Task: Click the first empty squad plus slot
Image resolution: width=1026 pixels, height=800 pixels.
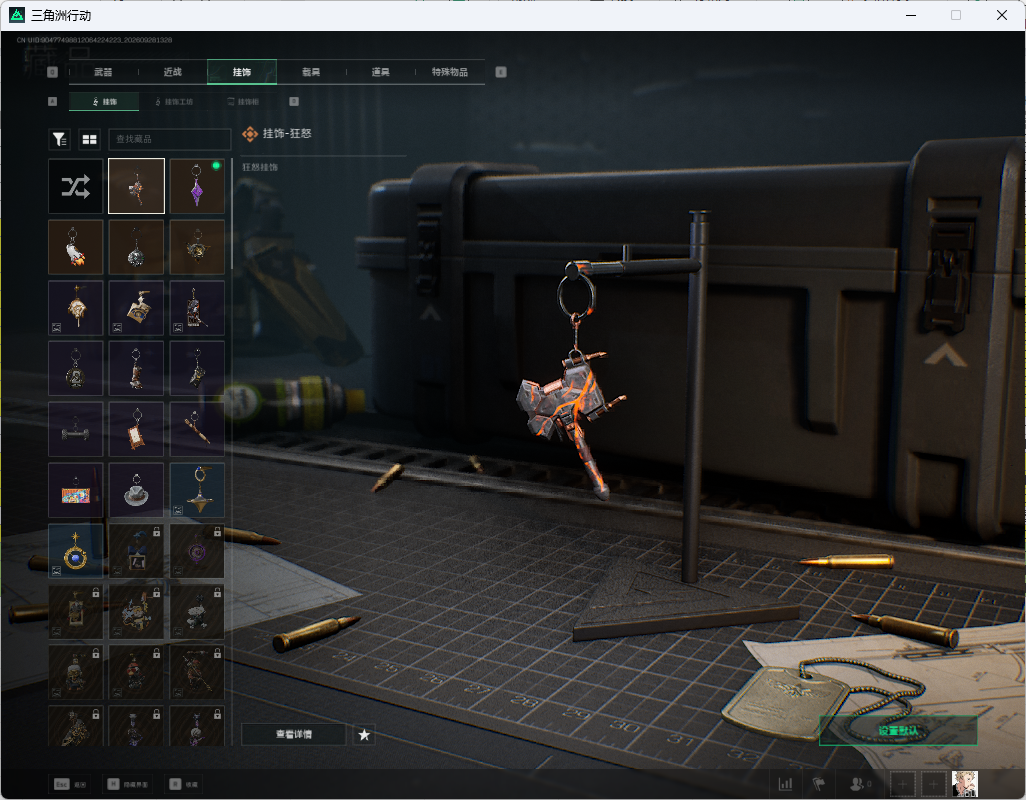Action: click(902, 783)
